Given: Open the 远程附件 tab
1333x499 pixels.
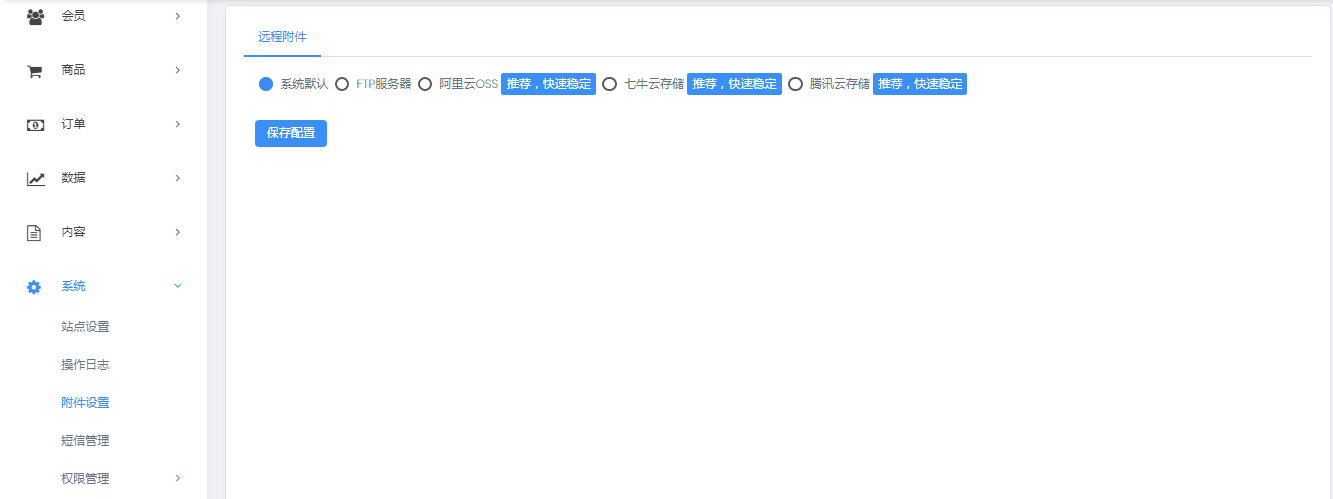Looking at the screenshot, I should point(282,36).
